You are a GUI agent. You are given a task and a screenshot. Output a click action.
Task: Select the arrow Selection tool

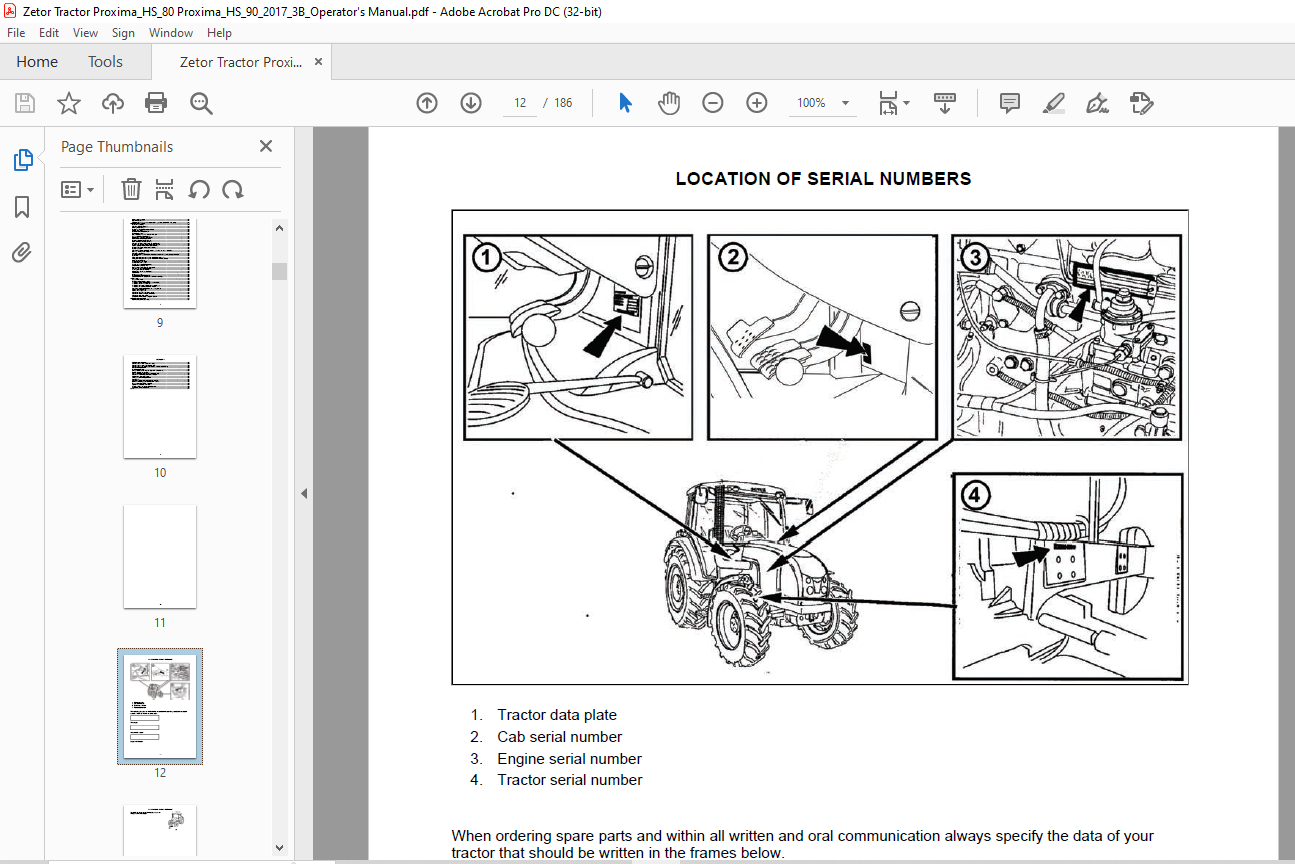[626, 103]
